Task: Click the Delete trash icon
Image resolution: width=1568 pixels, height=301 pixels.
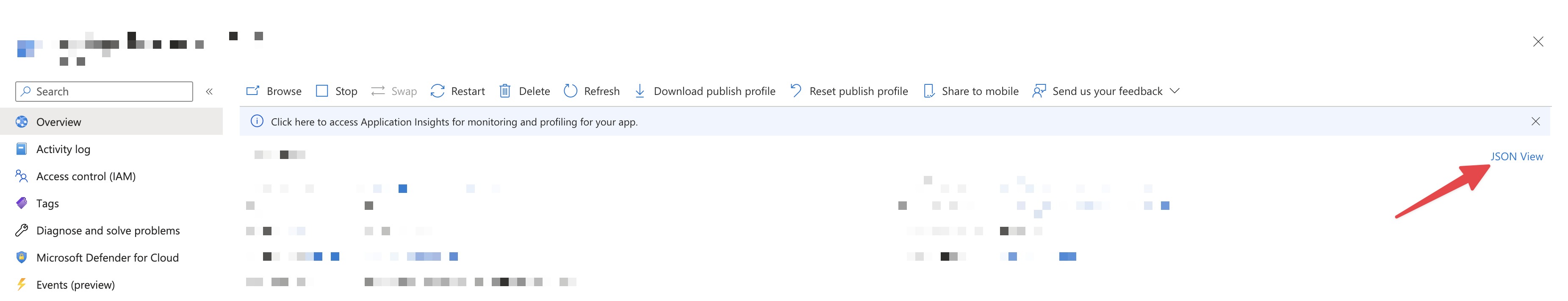Action: click(x=504, y=91)
